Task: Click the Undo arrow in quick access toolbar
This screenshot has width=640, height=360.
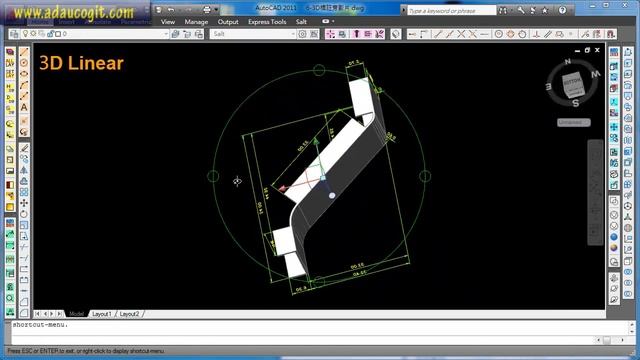Action: tap(171, 9)
